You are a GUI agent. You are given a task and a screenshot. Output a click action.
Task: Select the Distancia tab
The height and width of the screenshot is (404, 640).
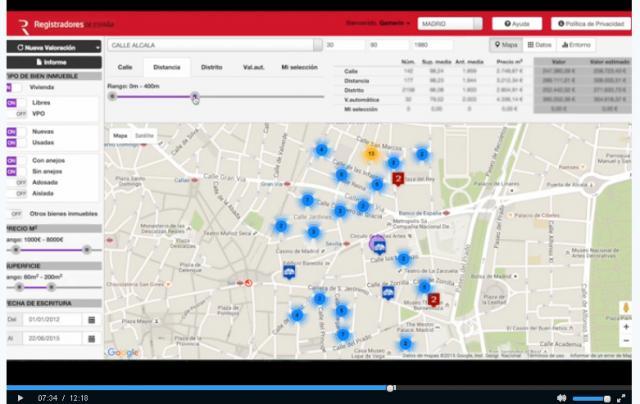(x=167, y=67)
